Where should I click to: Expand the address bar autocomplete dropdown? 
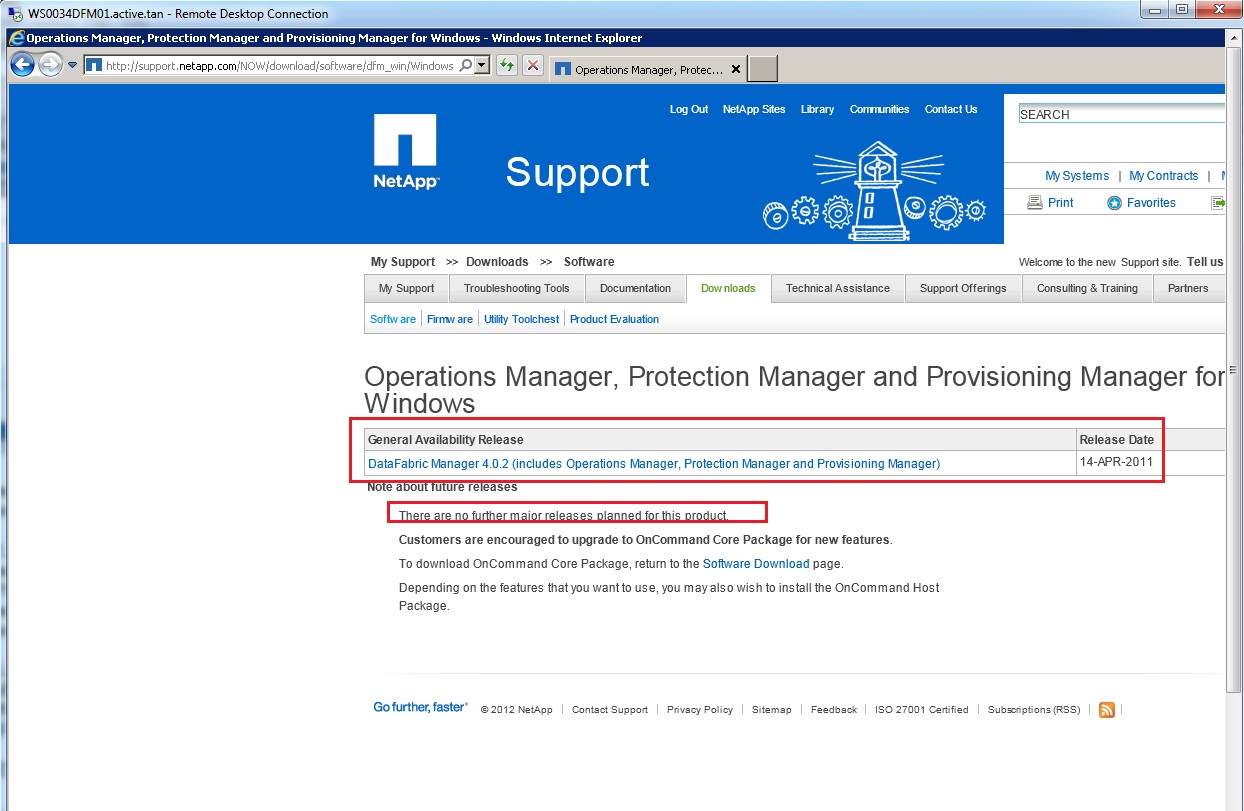(482, 66)
